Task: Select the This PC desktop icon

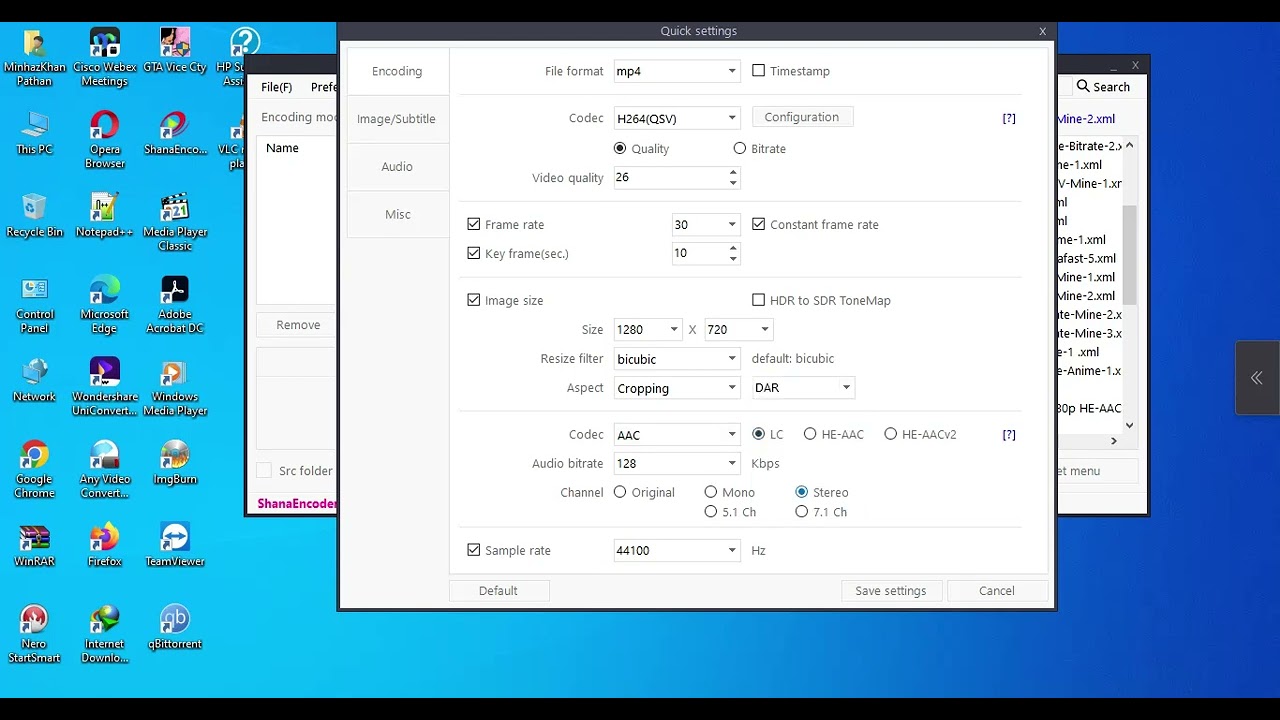Action: (x=34, y=132)
